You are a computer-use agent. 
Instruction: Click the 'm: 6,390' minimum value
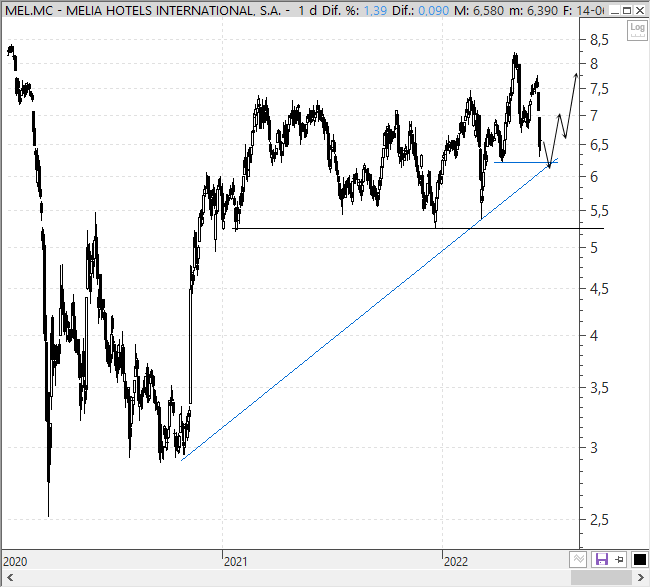click(534, 10)
